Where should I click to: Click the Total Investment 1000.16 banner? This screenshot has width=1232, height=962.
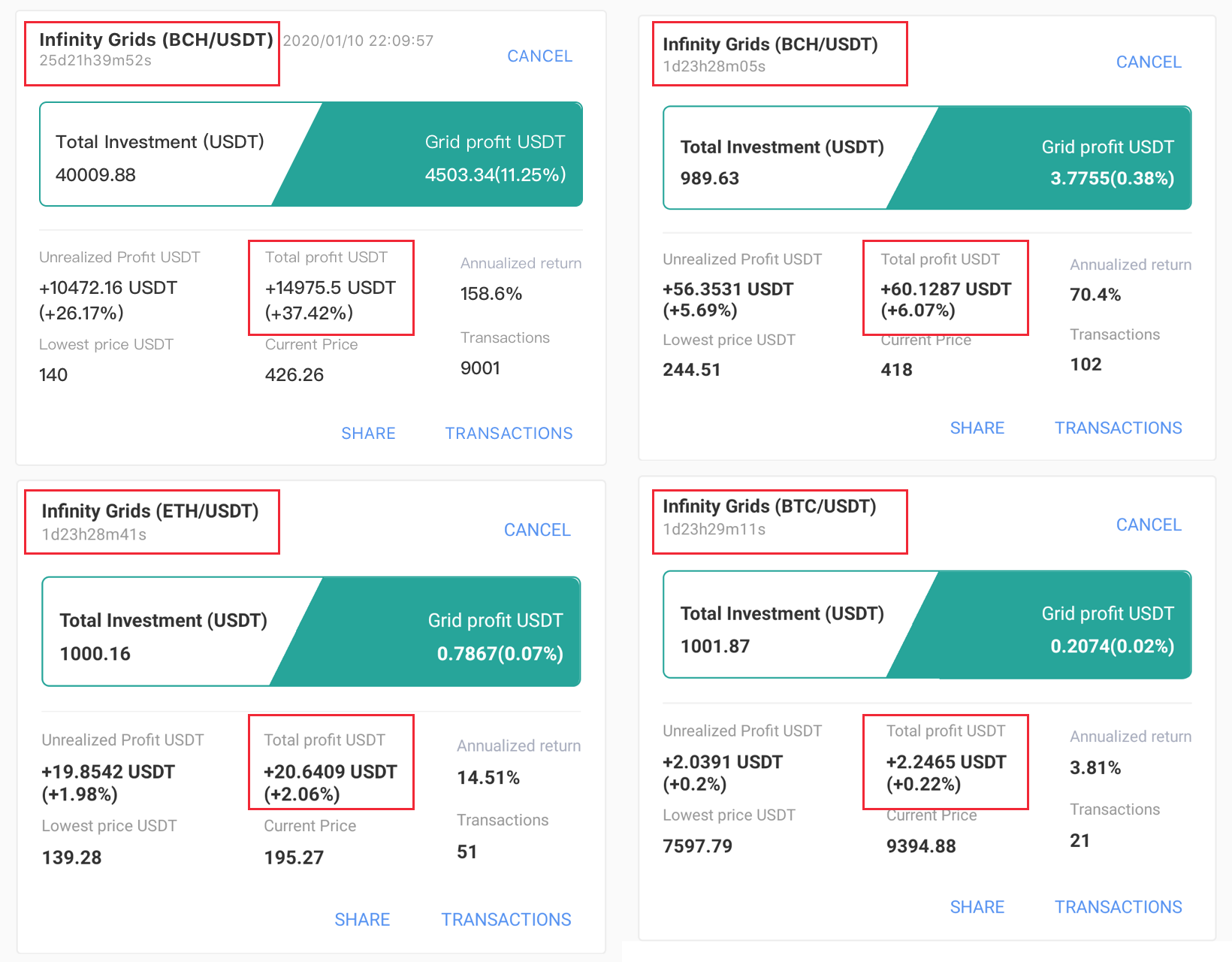point(164,637)
